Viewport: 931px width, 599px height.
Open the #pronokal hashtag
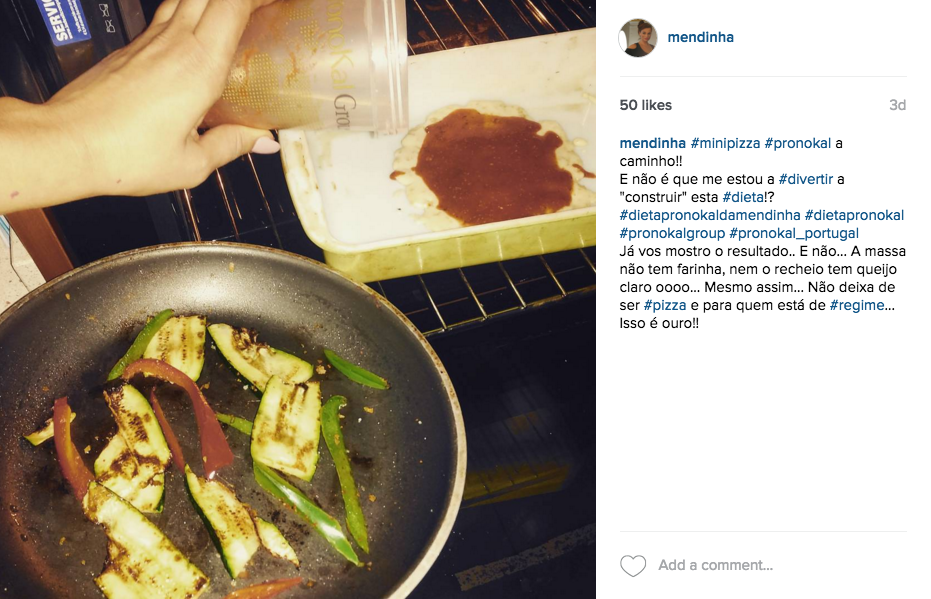(797, 143)
